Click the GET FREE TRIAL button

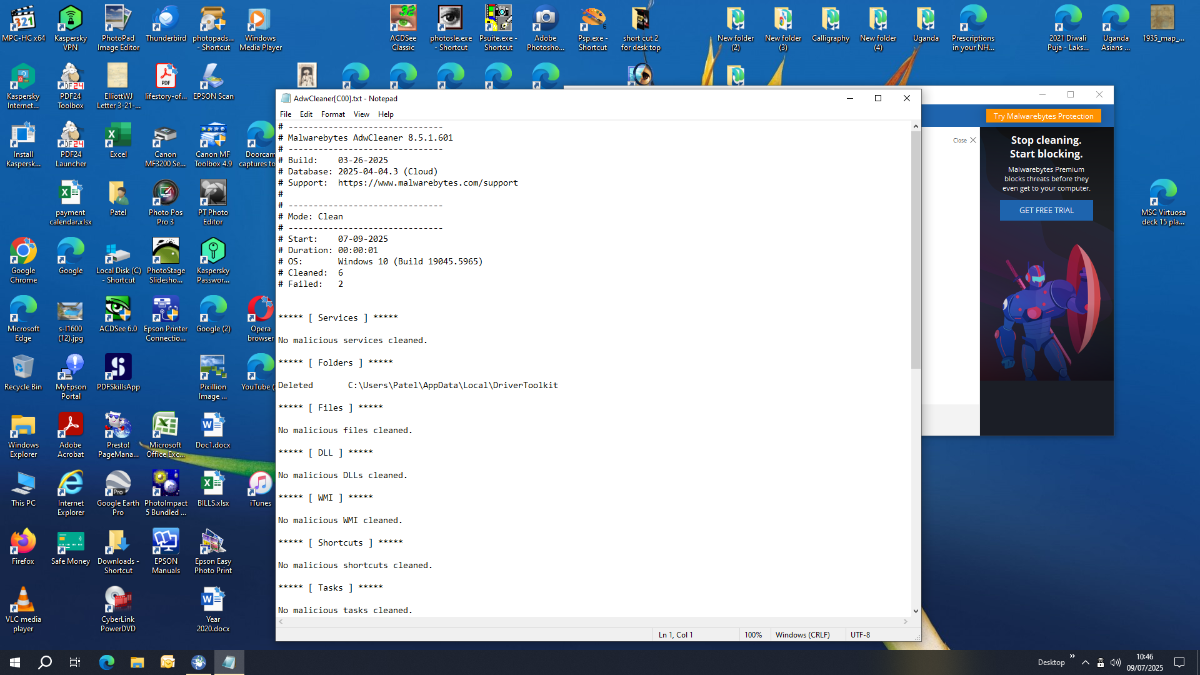pyautogui.click(x=1046, y=210)
